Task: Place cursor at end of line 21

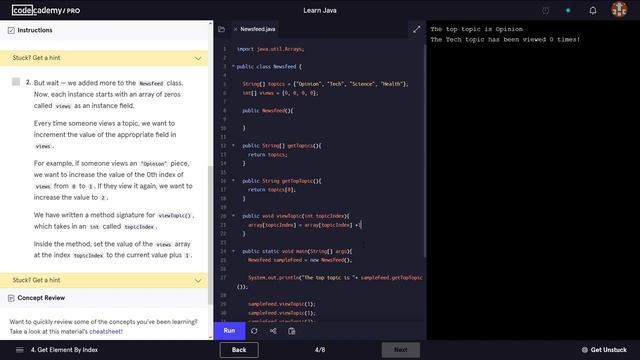Action: click(x=362, y=225)
